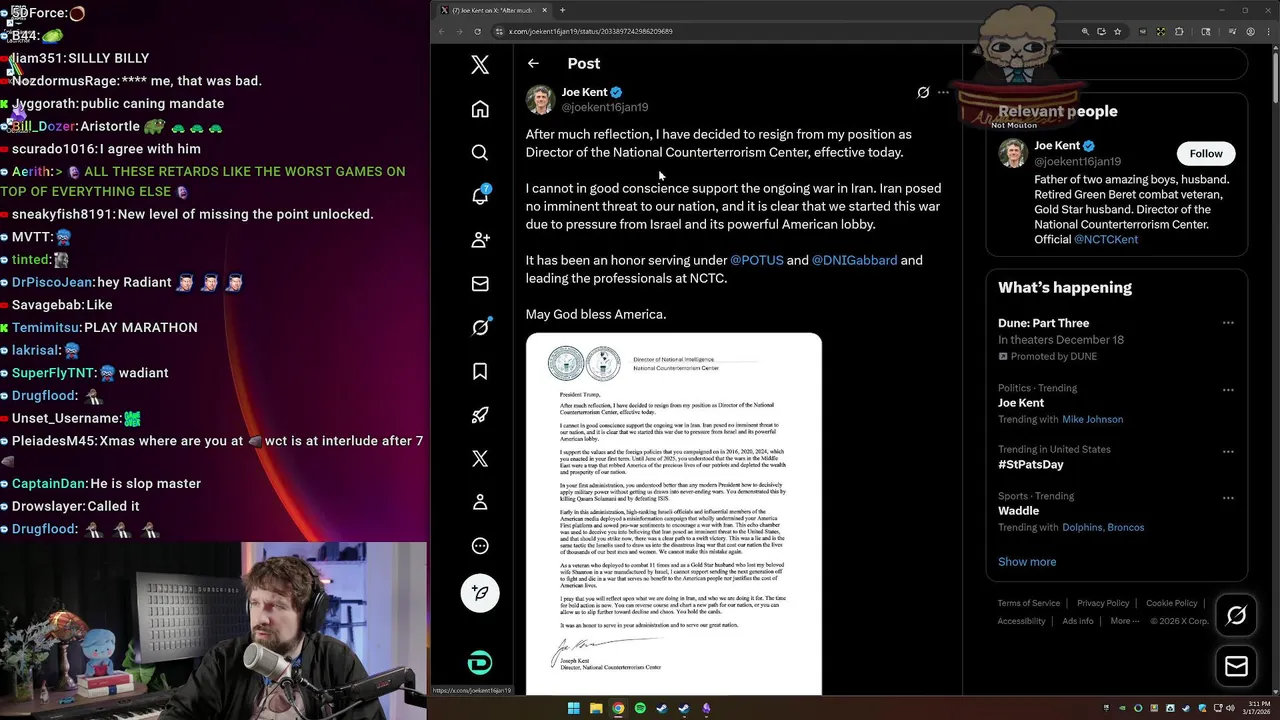The height and width of the screenshot is (720, 1280).
Task: Open the Dolphins, Broncos trending link
Action: pos(1103,527)
